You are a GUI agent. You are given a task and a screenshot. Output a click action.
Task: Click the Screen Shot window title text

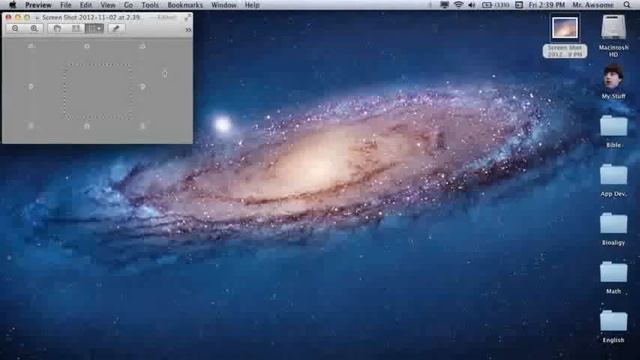[91, 18]
